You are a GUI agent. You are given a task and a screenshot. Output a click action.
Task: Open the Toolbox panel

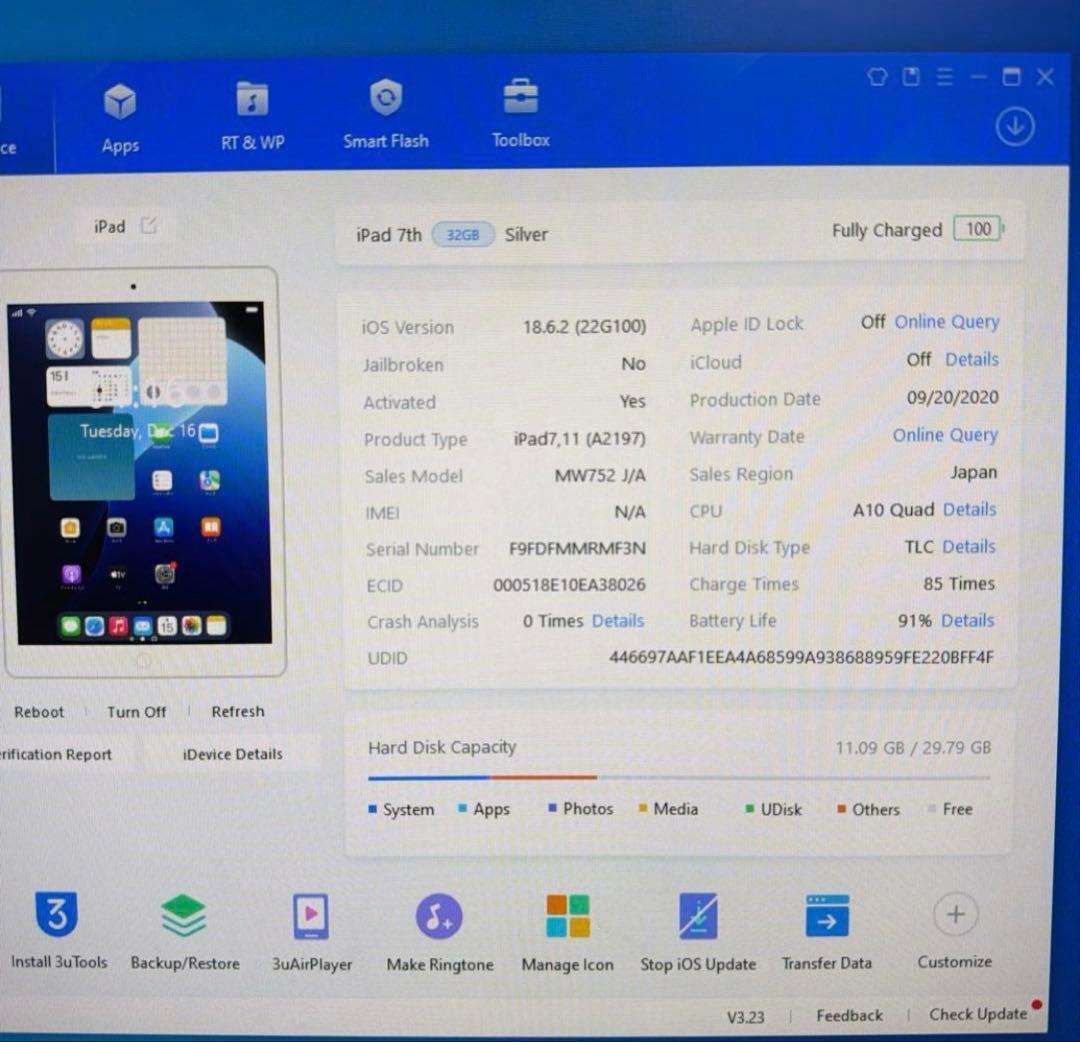[520, 113]
